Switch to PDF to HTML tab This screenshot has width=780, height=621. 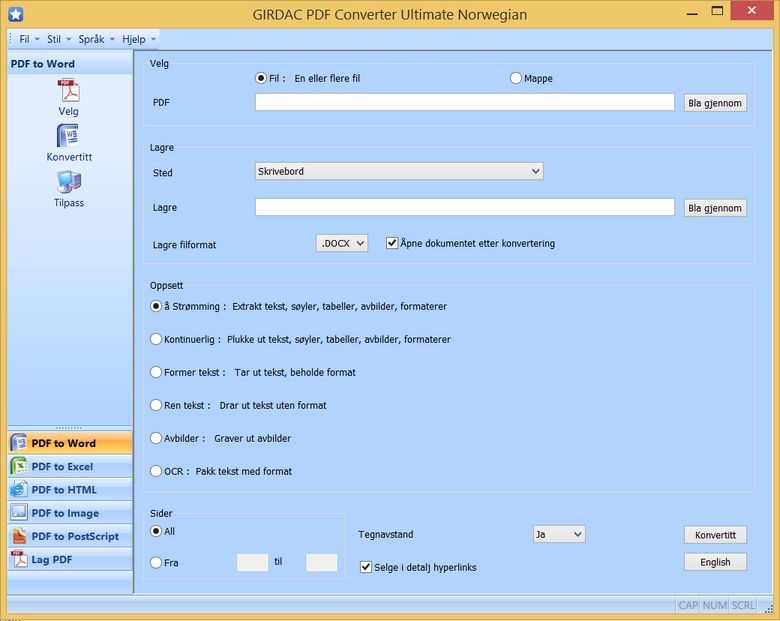(x=70, y=490)
